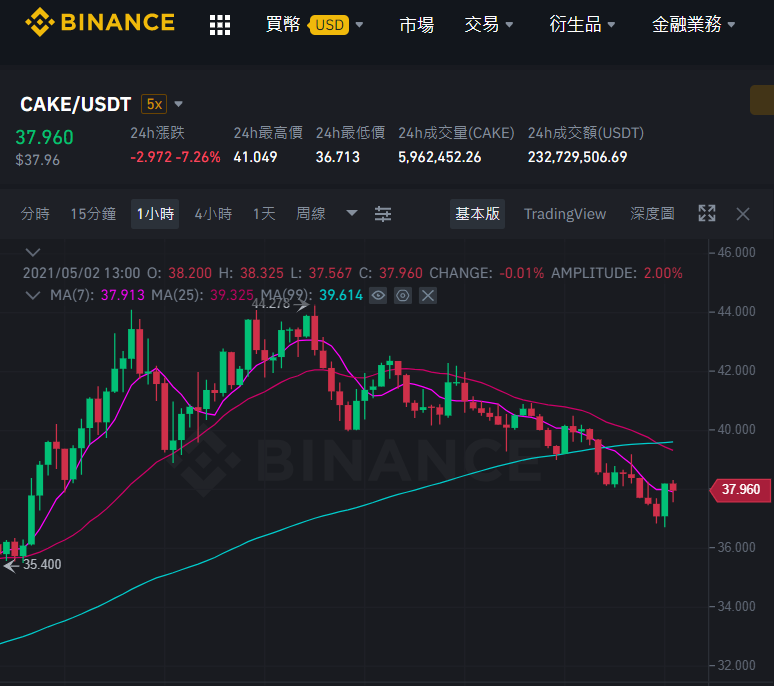Click the last price 37.960 in green
The height and width of the screenshot is (686, 774).
pyautogui.click(x=44, y=137)
